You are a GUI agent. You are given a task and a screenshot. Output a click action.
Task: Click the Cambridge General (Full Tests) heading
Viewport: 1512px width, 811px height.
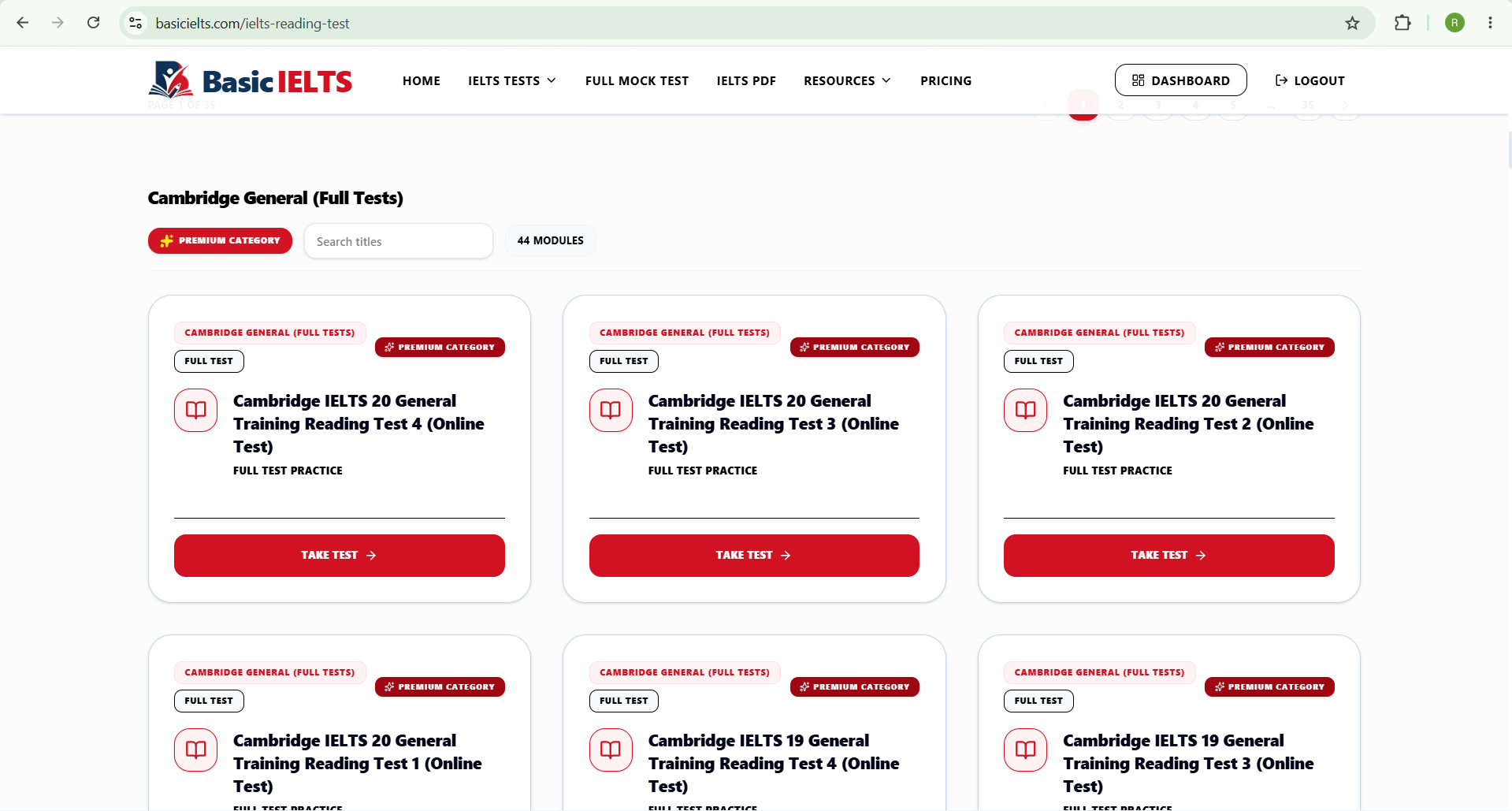point(276,198)
